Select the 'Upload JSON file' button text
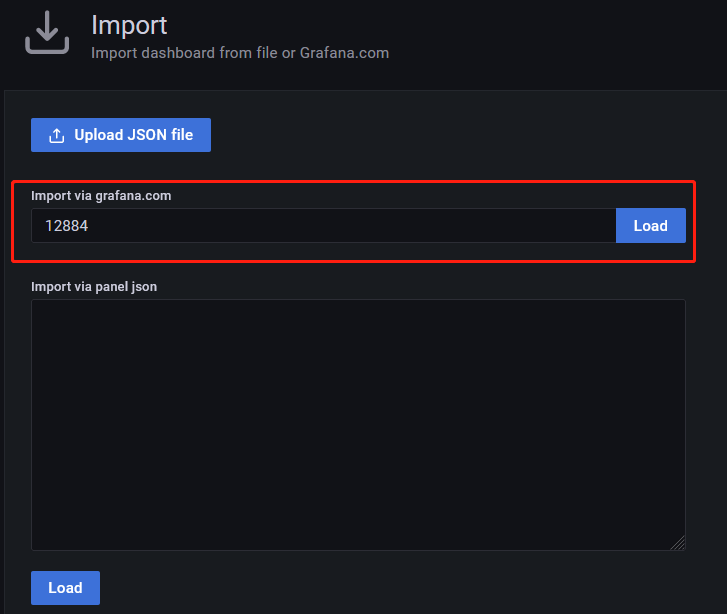Viewport: 727px width, 614px height. (x=133, y=136)
